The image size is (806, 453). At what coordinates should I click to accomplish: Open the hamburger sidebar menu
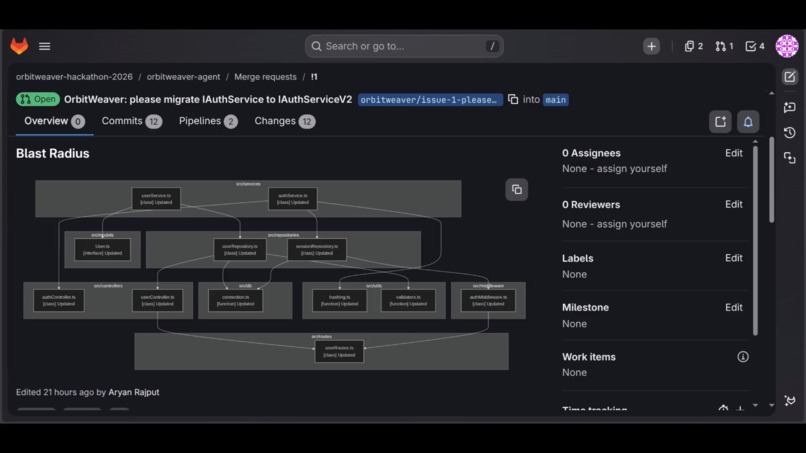45,46
